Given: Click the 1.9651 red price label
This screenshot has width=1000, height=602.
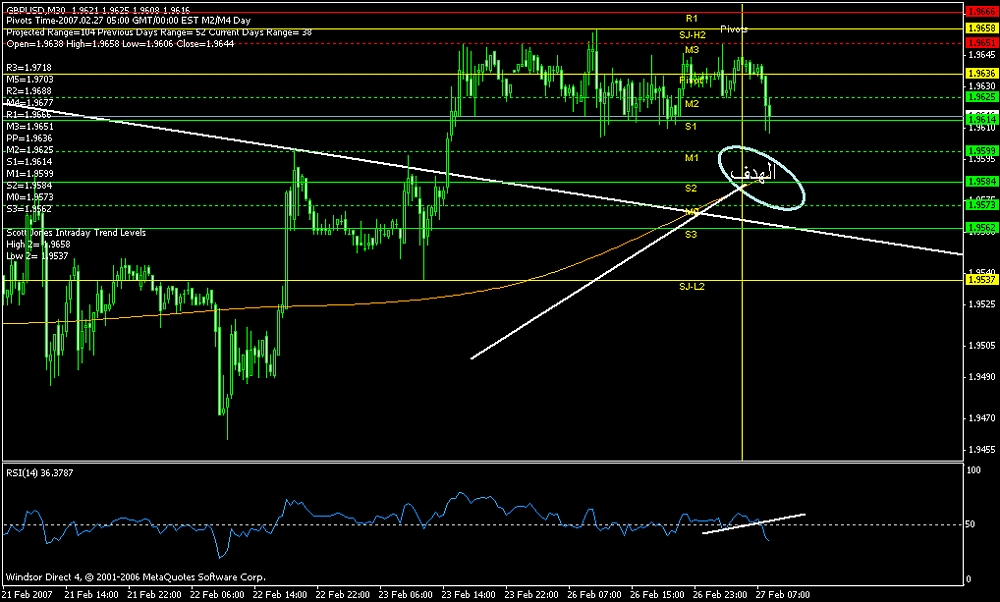Looking at the screenshot, I should coord(981,44).
